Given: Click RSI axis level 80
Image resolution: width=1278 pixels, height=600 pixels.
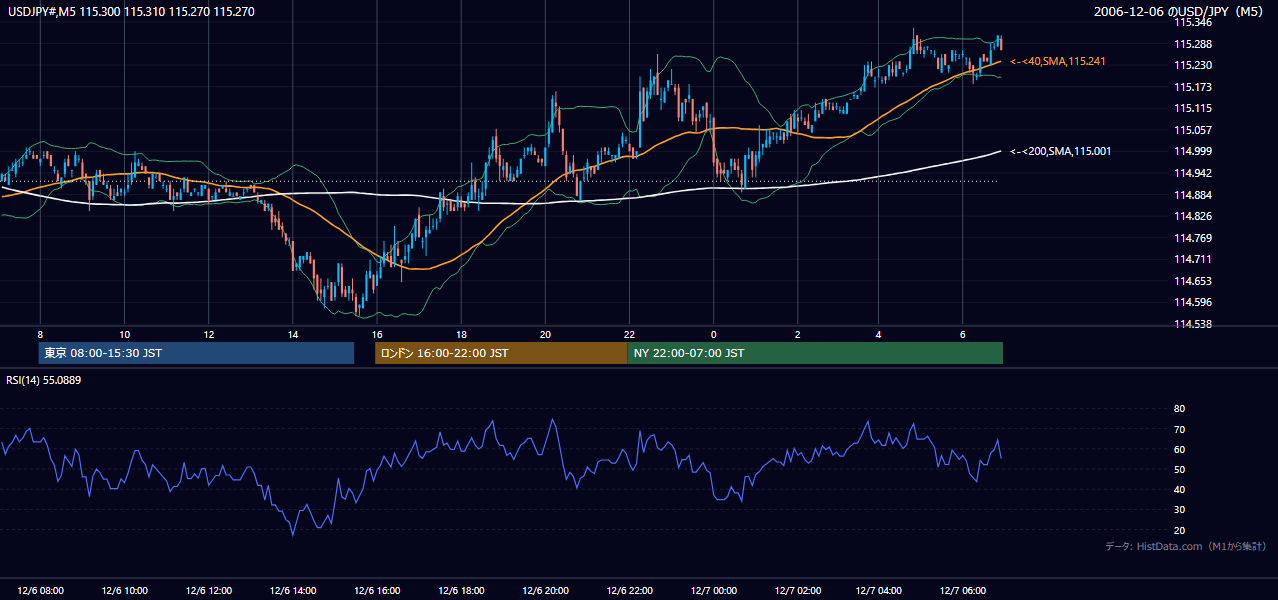Looking at the screenshot, I should point(1179,409).
